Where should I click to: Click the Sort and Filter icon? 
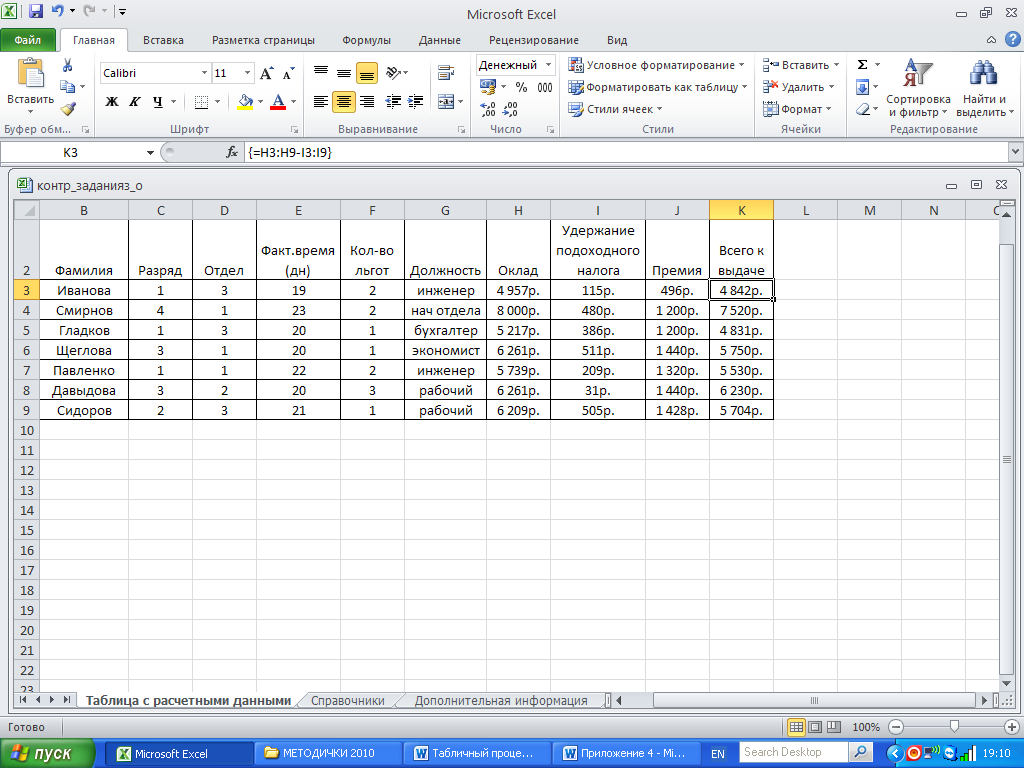point(918,72)
